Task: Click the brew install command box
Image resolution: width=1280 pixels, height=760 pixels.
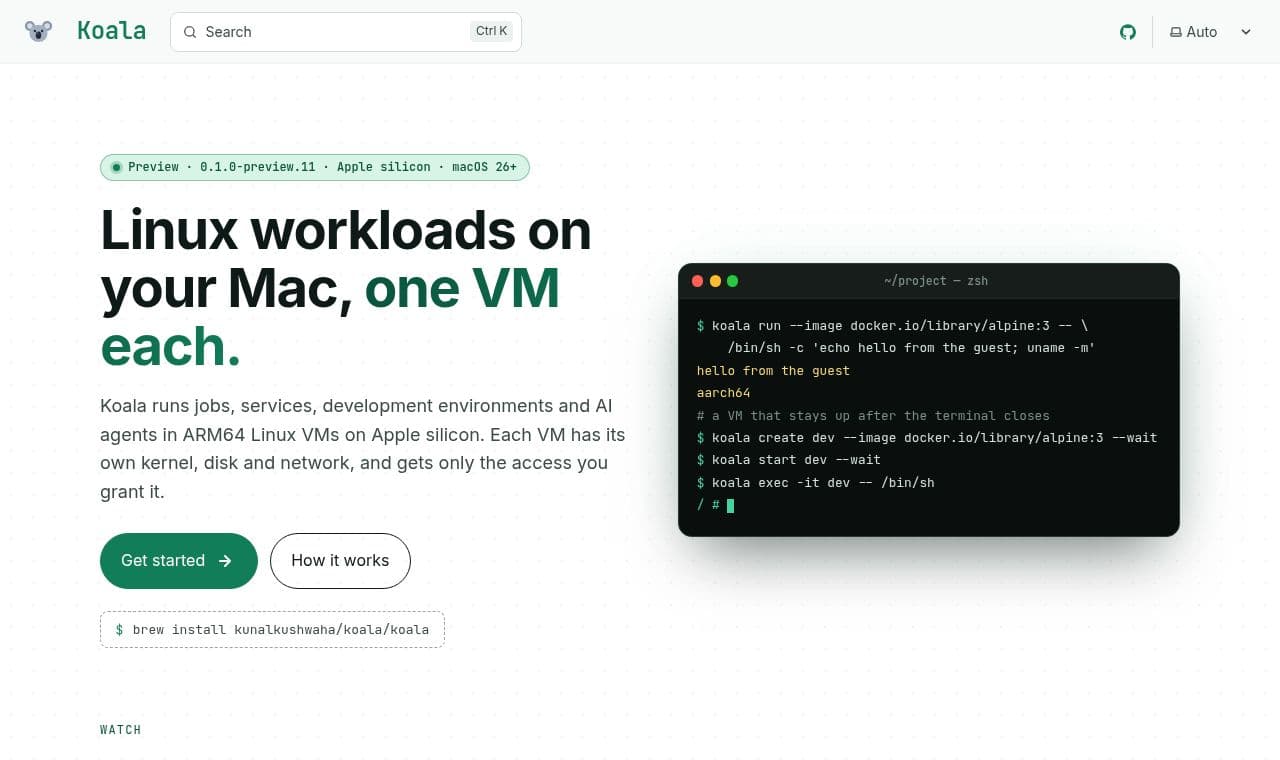Action: [272, 630]
